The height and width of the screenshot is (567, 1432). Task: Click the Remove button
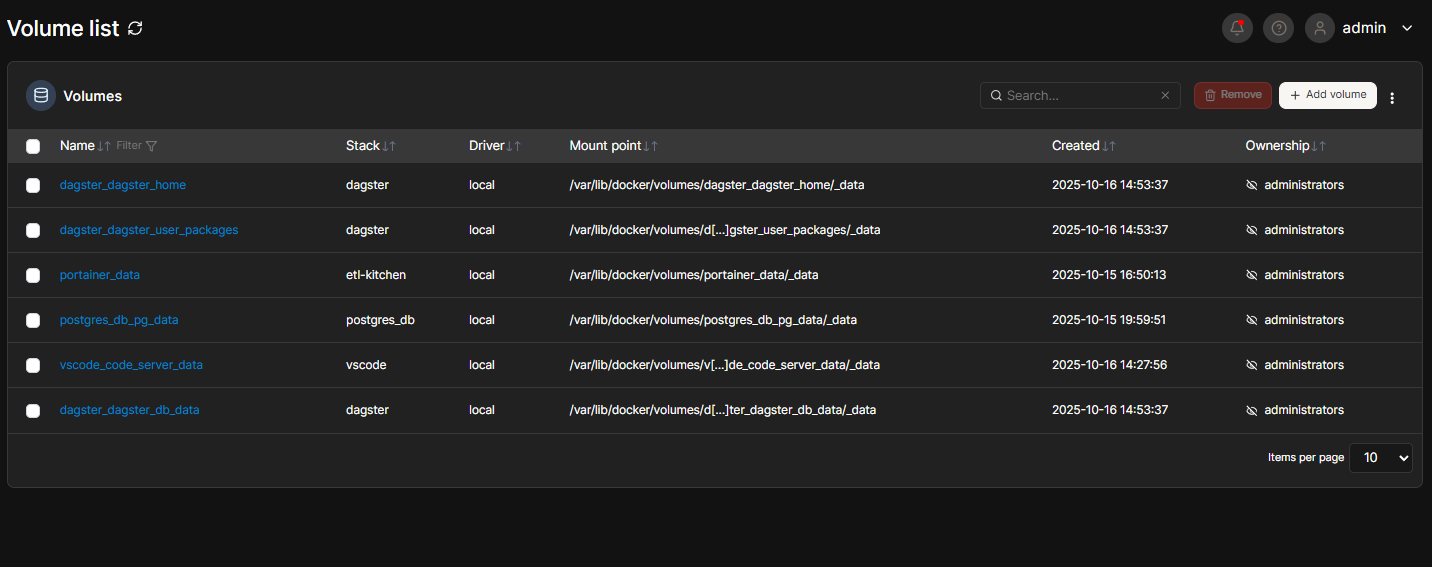(x=1232, y=95)
